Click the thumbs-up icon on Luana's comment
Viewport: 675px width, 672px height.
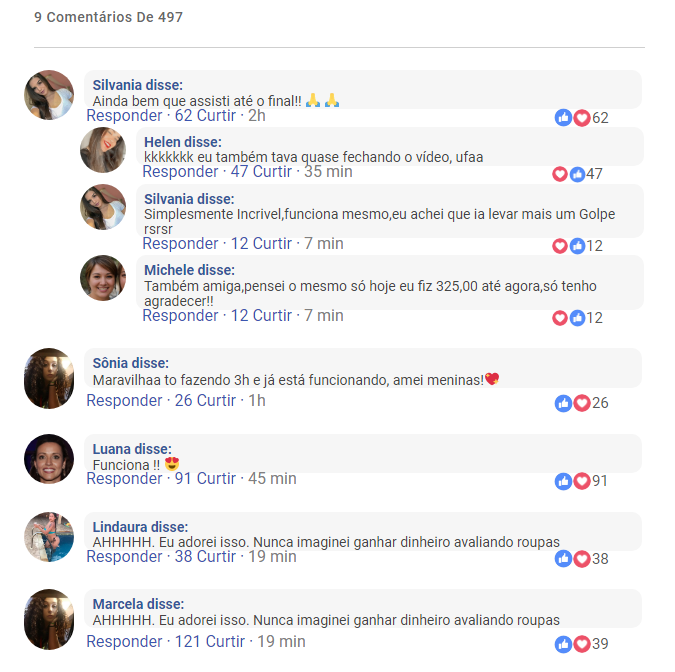pos(563,481)
